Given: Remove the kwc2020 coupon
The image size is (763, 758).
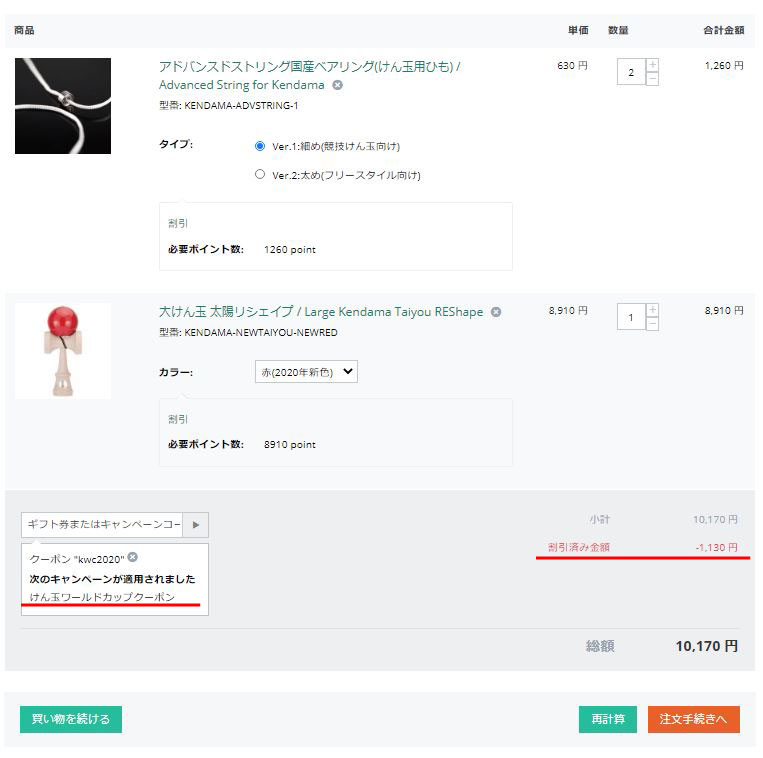Looking at the screenshot, I should [x=133, y=558].
